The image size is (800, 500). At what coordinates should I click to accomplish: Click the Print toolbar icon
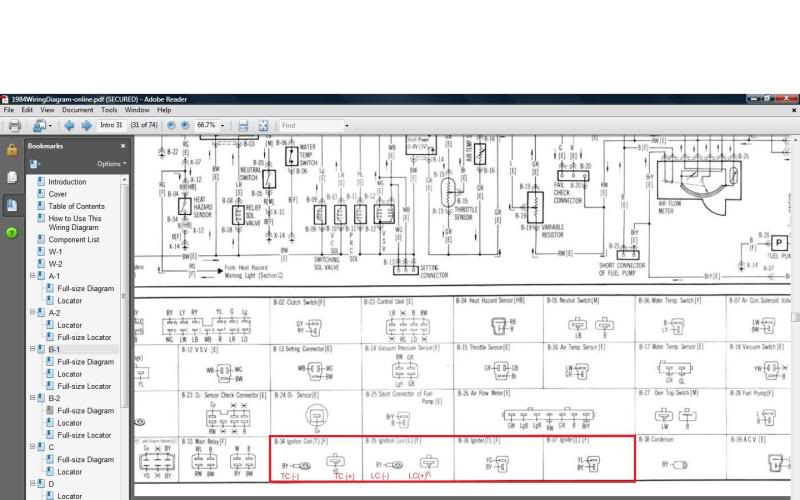(15, 126)
